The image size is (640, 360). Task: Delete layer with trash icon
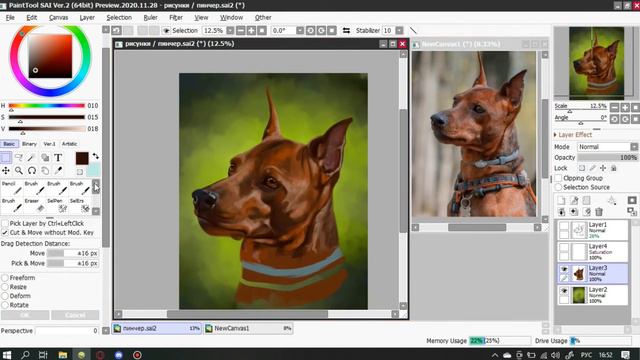pos(599,212)
